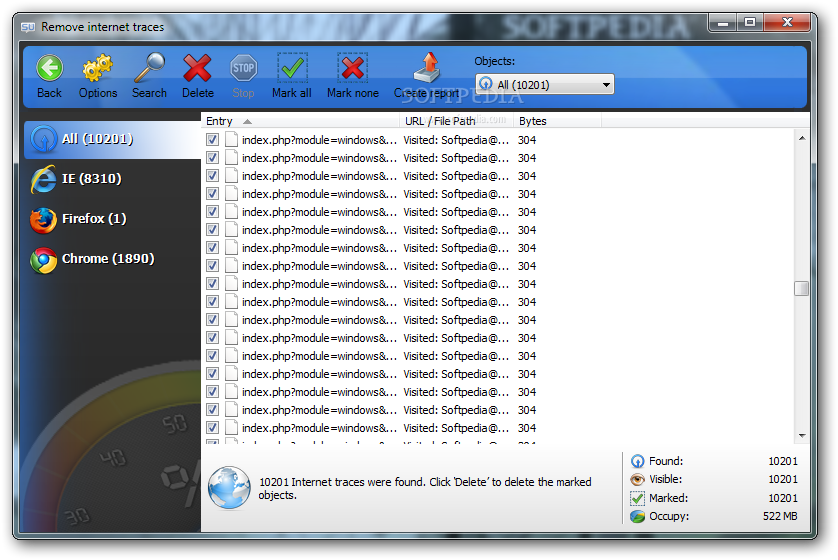The width and height of the screenshot is (838, 560).
Task: Uncheck the fifth entry's checkbox
Action: pos(212,212)
